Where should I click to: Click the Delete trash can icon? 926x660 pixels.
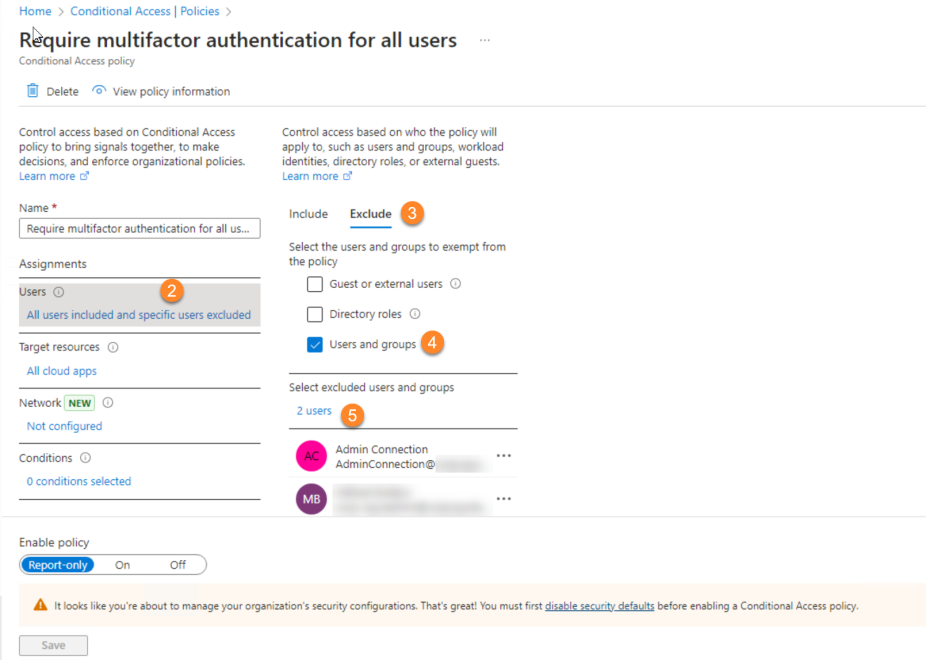pyautogui.click(x=32, y=91)
